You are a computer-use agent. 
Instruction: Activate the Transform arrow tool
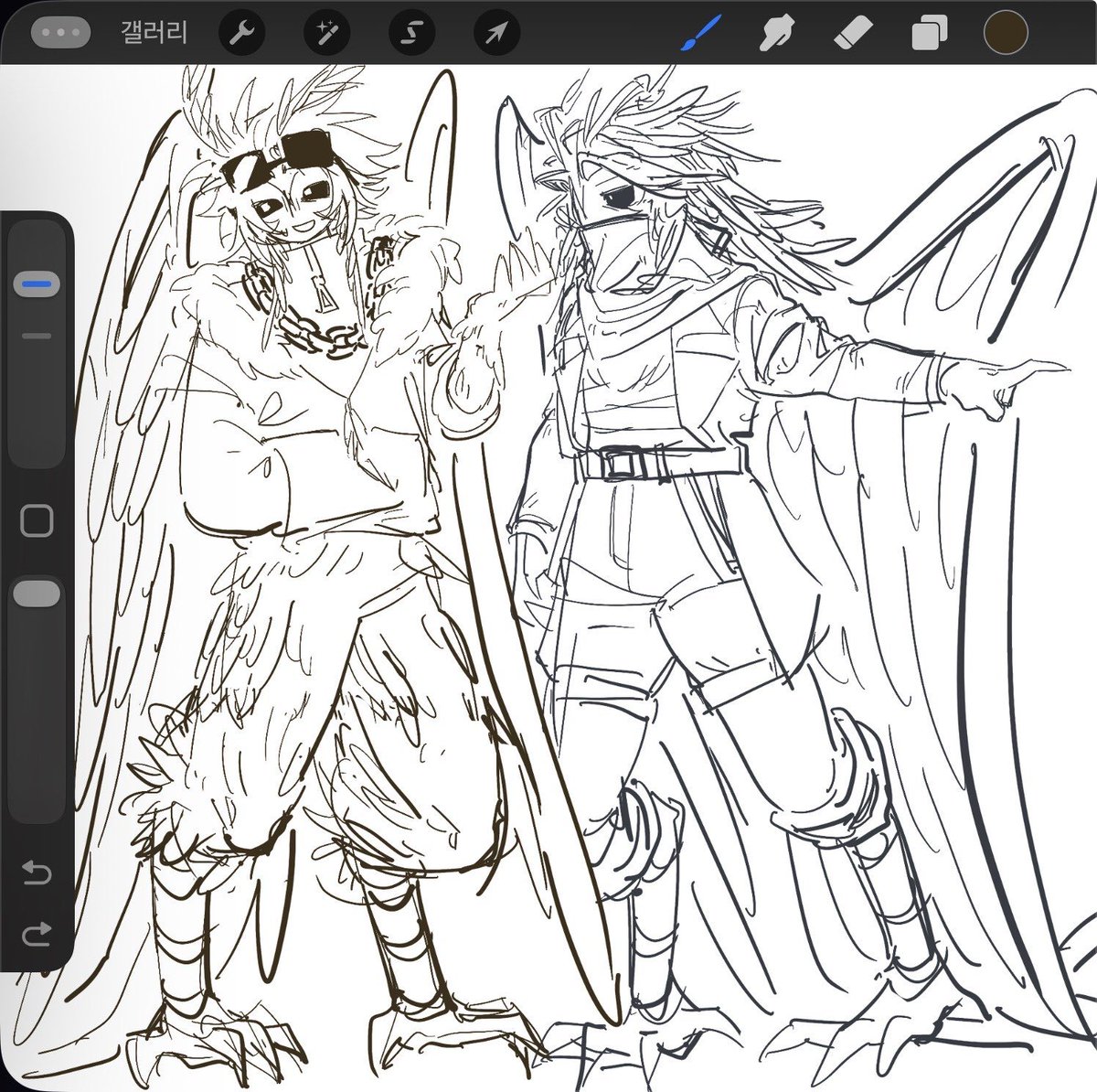click(x=496, y=34)
